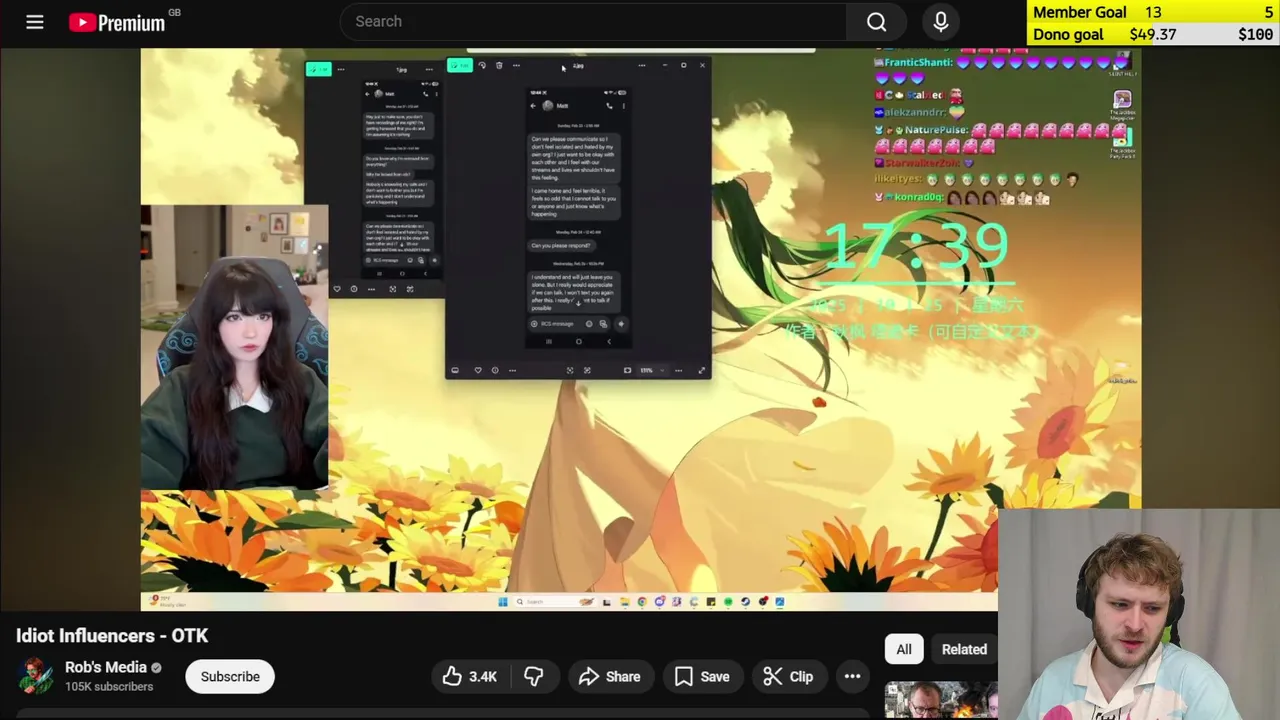Select the All filter chip
The height and width of the screenshot is (720, 1280).
(x=904, y=649)
